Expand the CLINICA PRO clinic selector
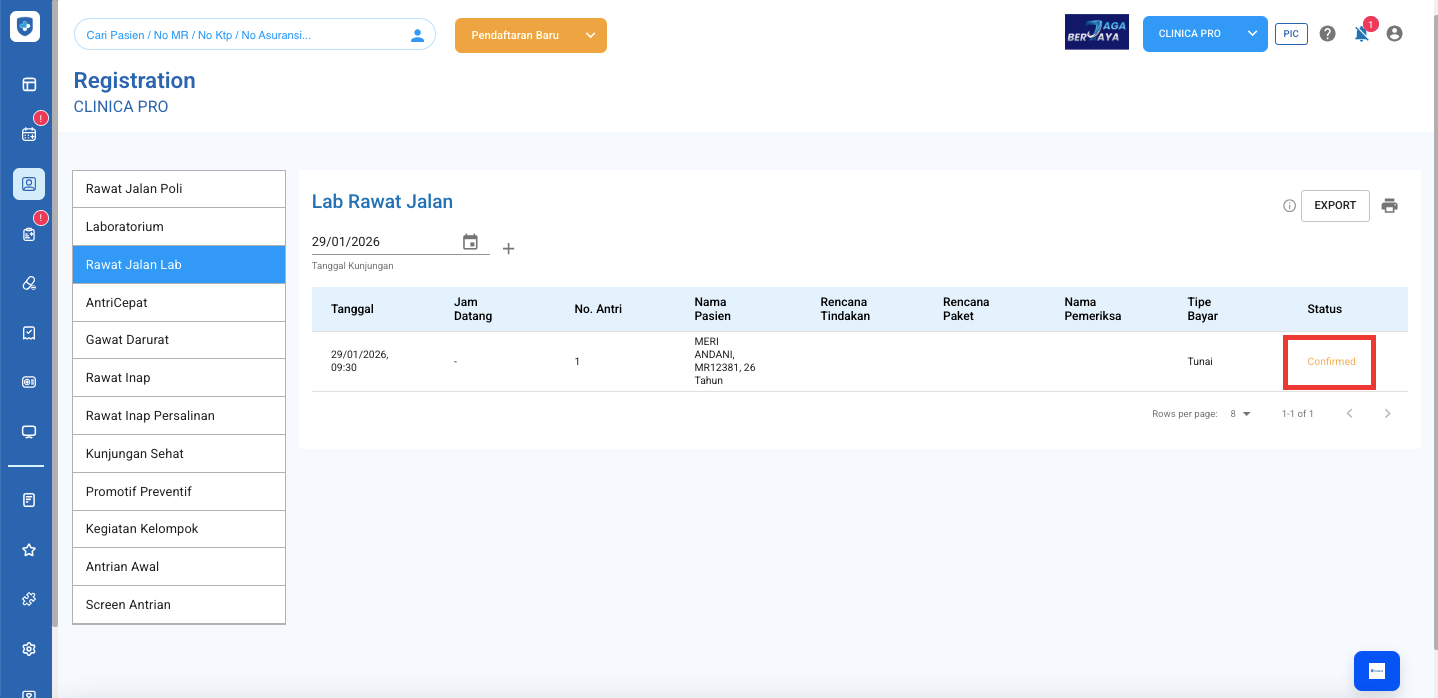 pyautogui.click(x=1252, y=34)
